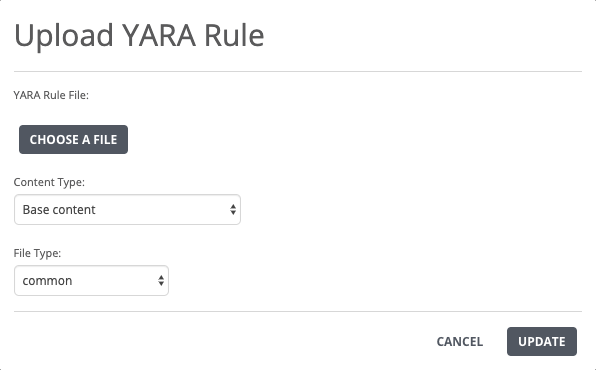Click the CHOOSE A FILE button
Viewport: 596px width, 370px height.
(73, 140)
